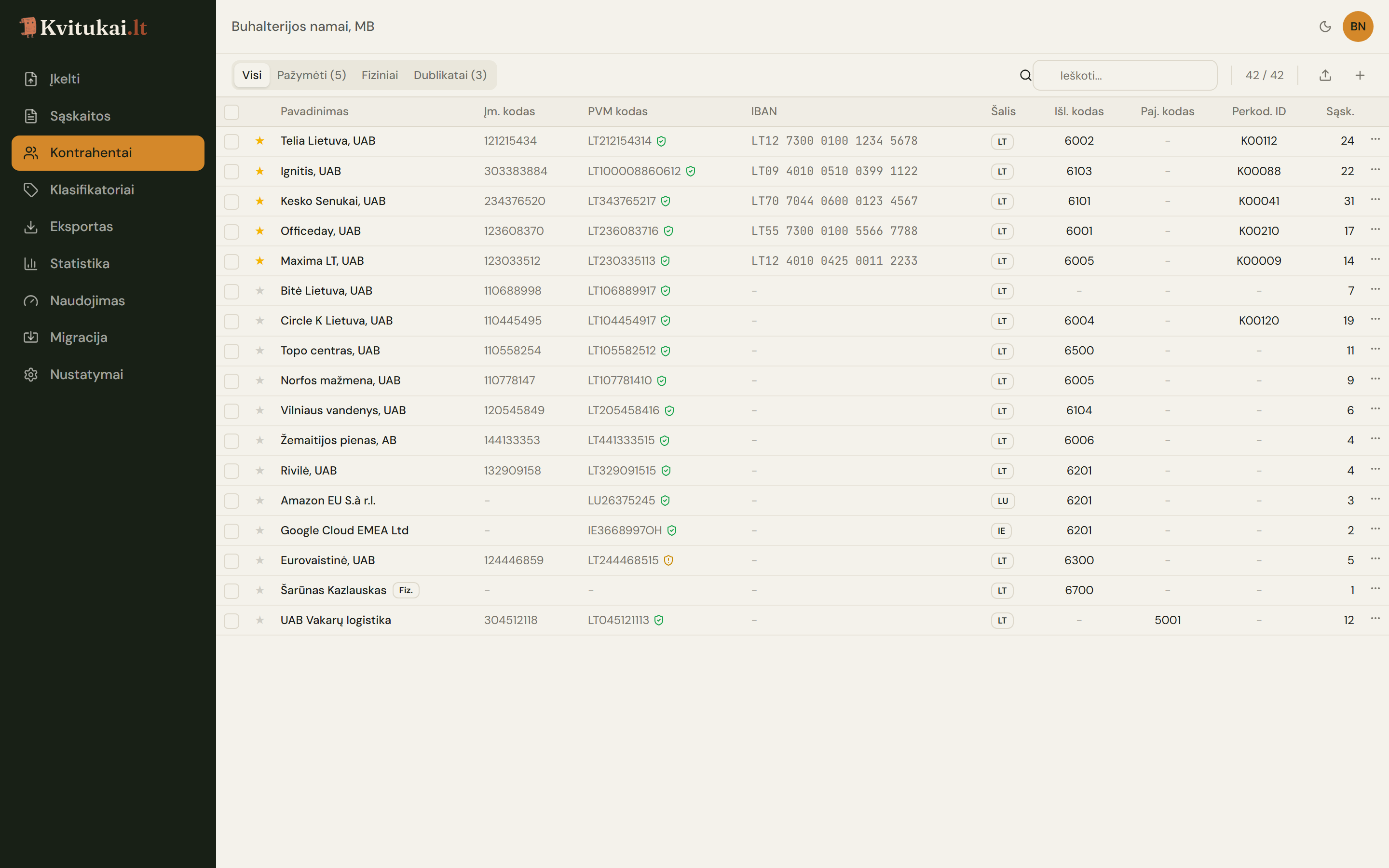1389x868 pixels.
Task: Open Klasifikatoriai tag section
Action: 108,190
